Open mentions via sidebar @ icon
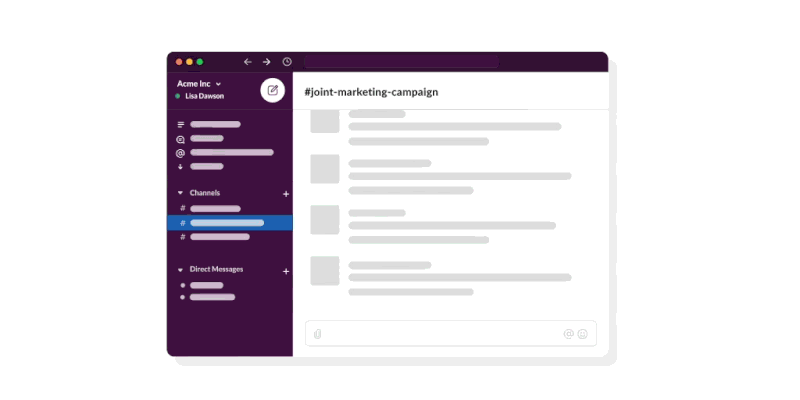The width and height of the screenshot is (800, 400). [181, 153]
